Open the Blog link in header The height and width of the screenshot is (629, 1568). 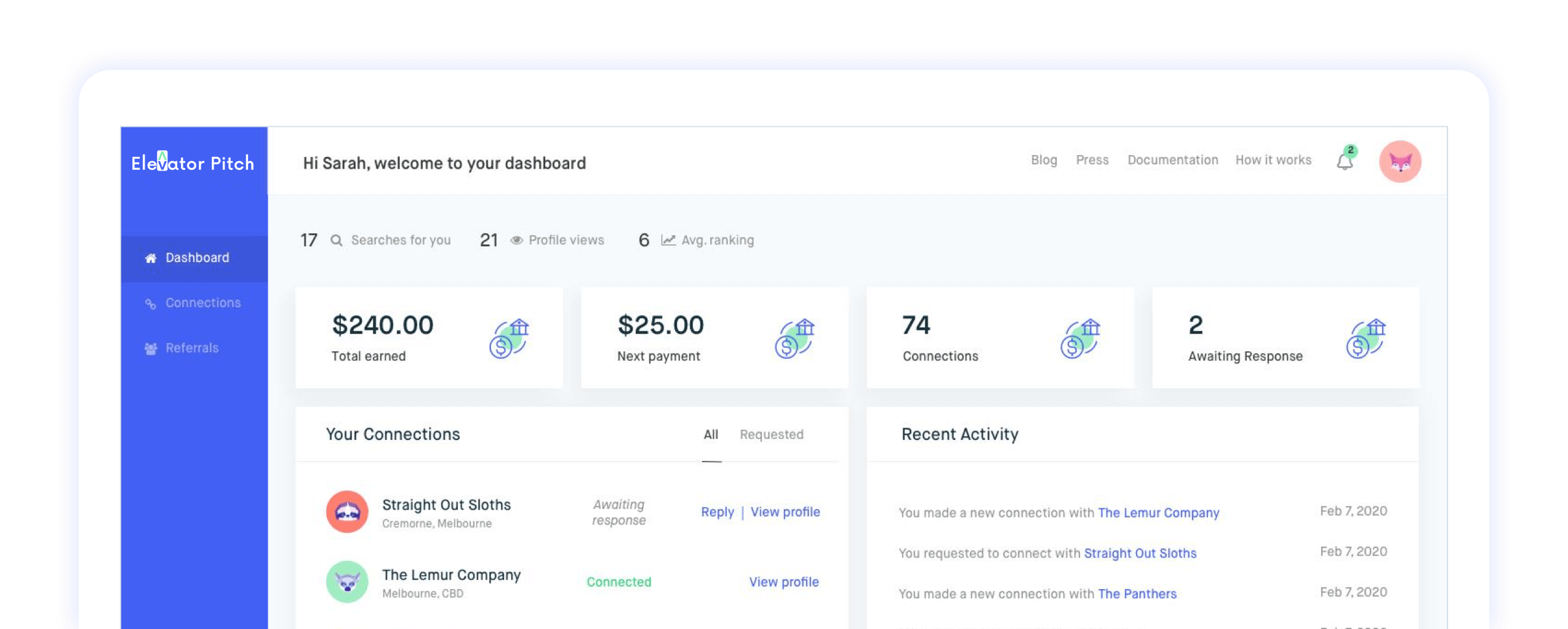[1044, 160]
